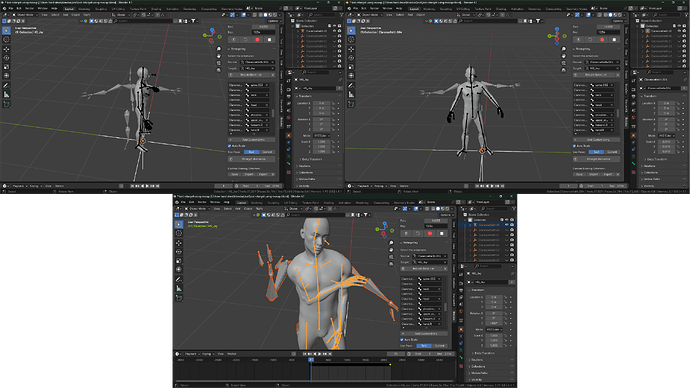Open File menu in top-left window
The width and height of the screenshot is (690, 388).
pos(11,8)
